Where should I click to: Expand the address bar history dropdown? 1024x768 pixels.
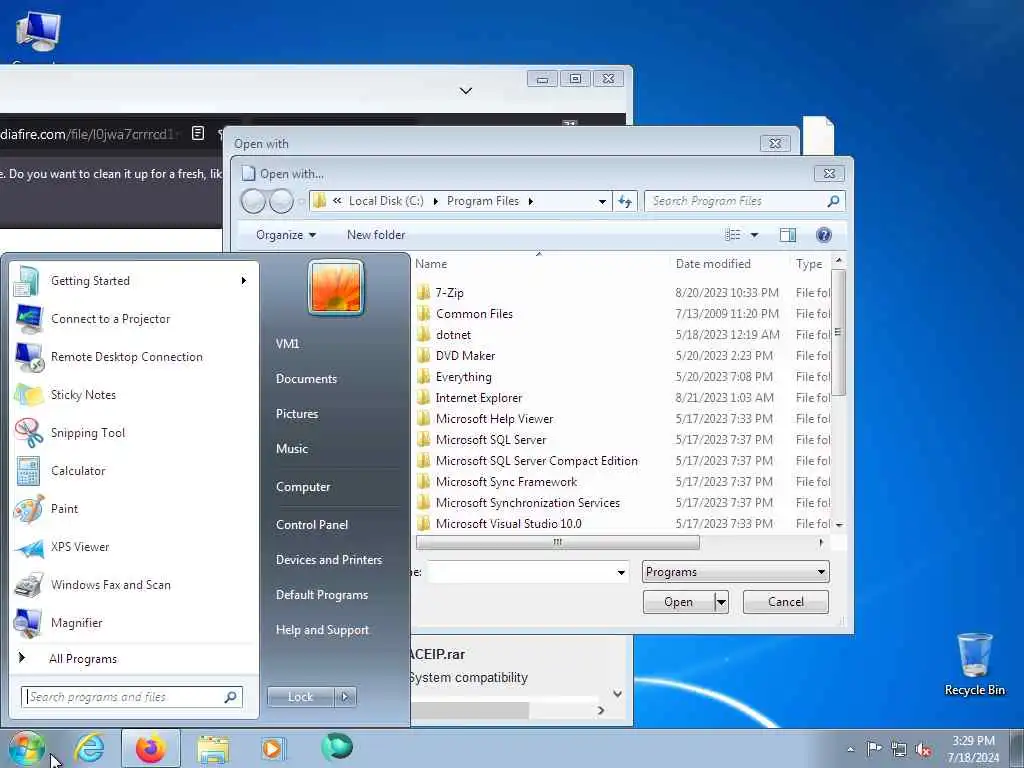tap(602, 202)
